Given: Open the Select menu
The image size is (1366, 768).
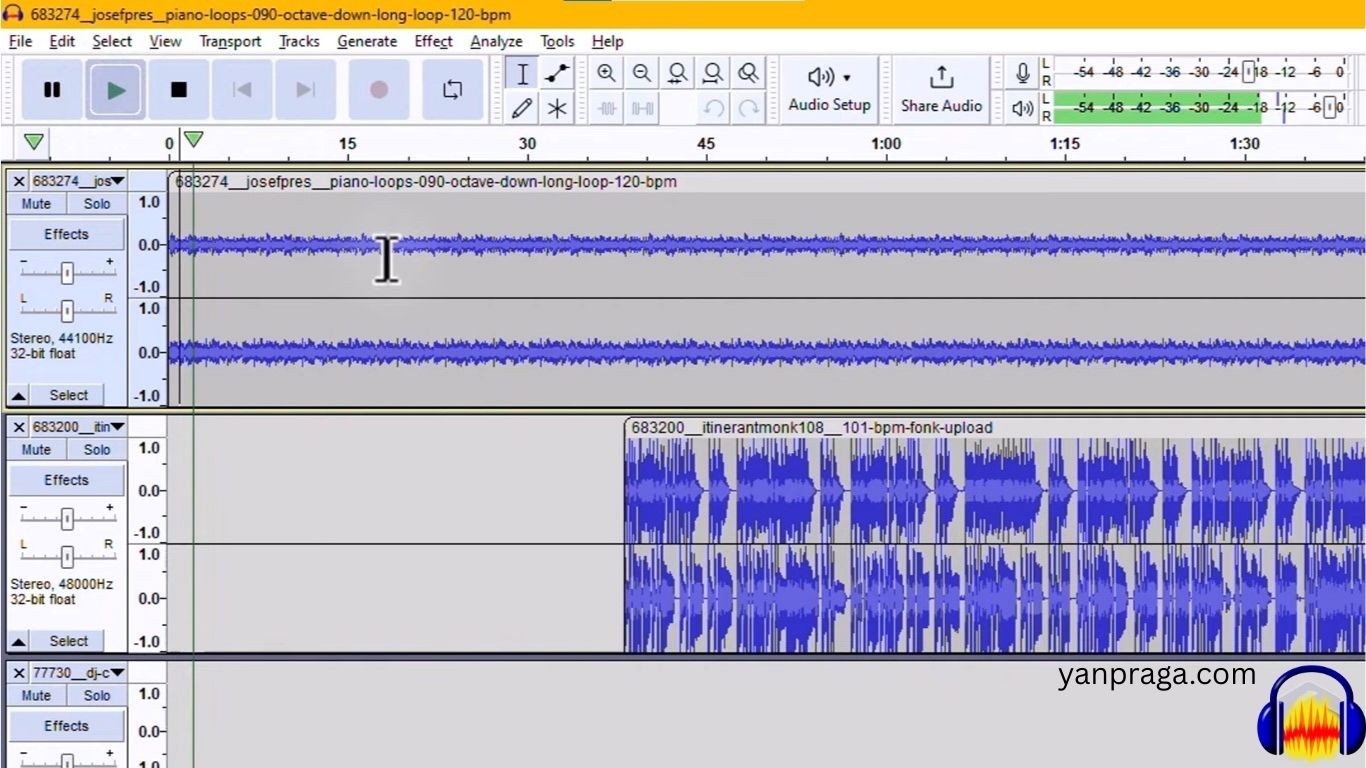Looking at the screenshot, I should [112, 41].
